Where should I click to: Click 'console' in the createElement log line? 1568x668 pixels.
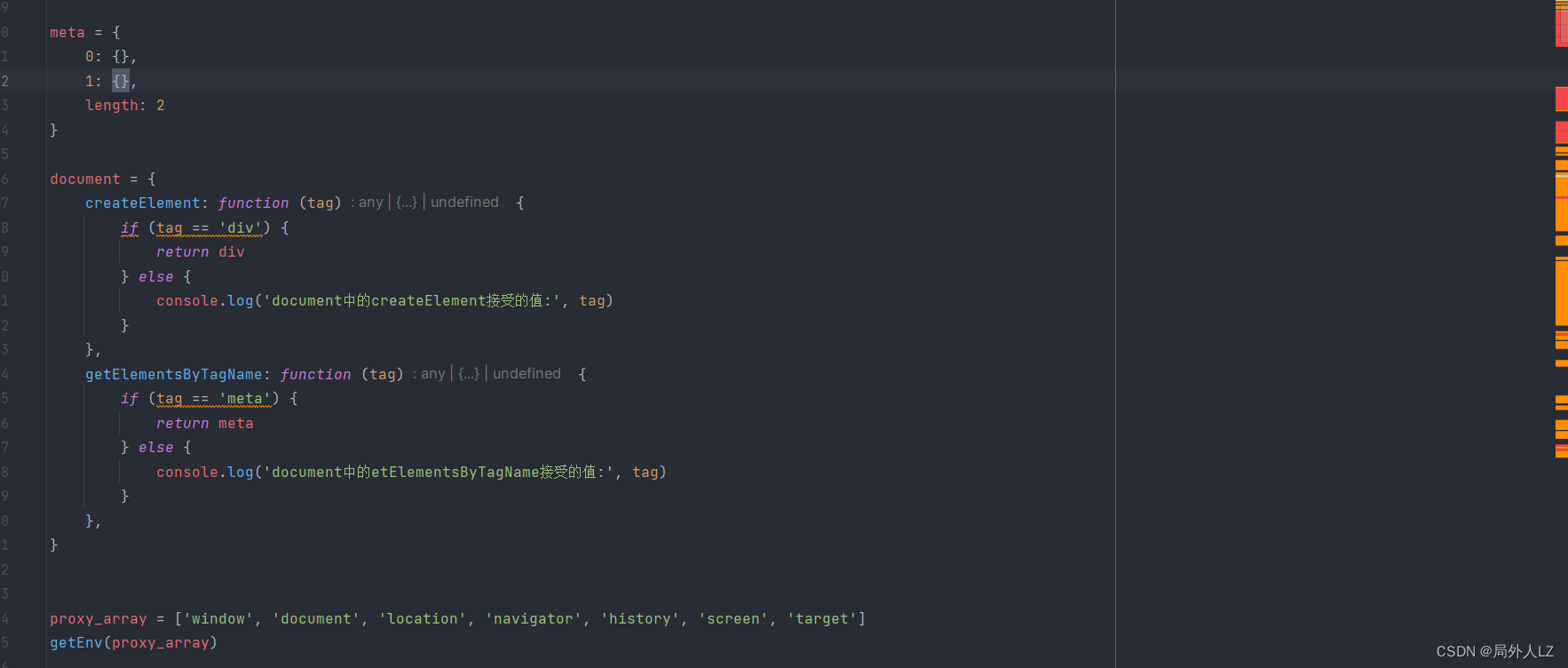pyautogui.click(x=187, y=301)
